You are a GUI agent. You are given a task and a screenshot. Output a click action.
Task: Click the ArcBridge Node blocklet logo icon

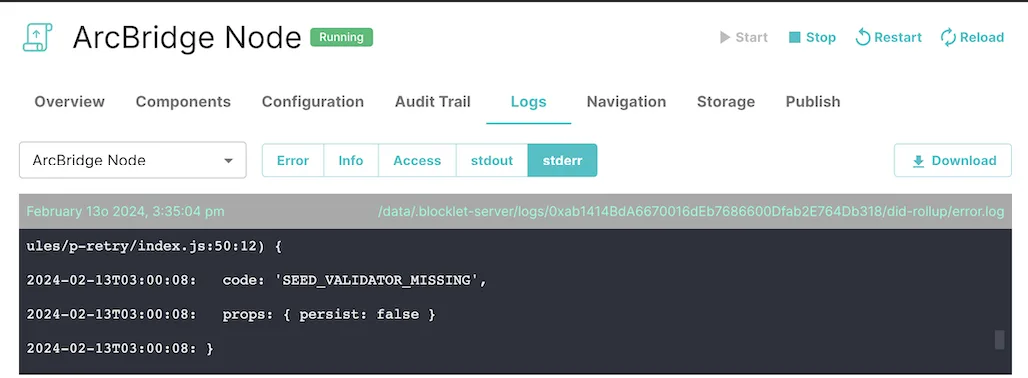point(37,38)
